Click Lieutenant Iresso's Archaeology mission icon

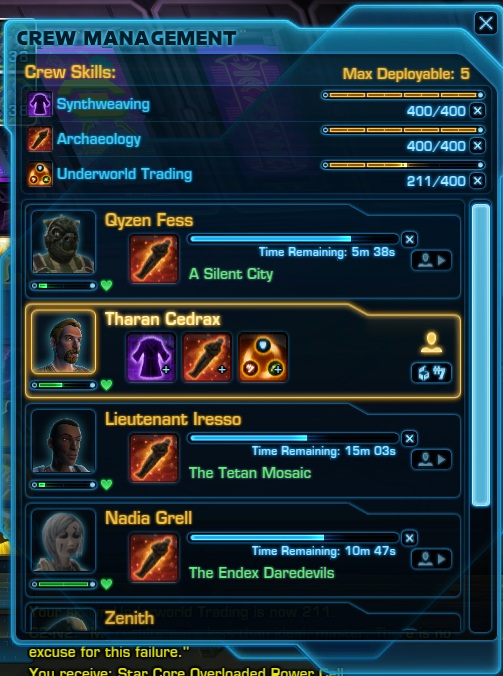point(154,458)
